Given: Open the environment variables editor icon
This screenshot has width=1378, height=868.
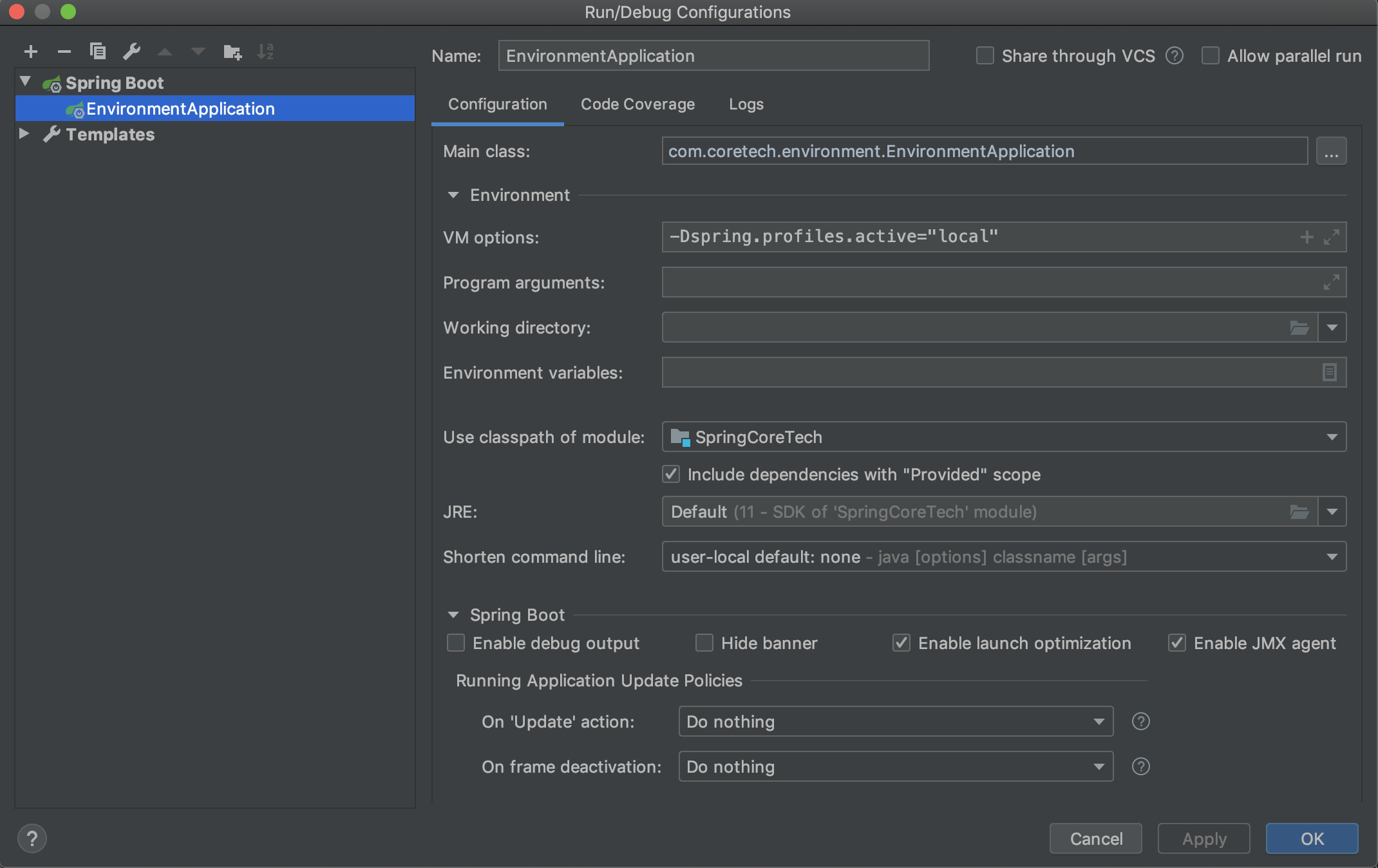Looking at the screenshot, I should click(x=1329, y=372).
